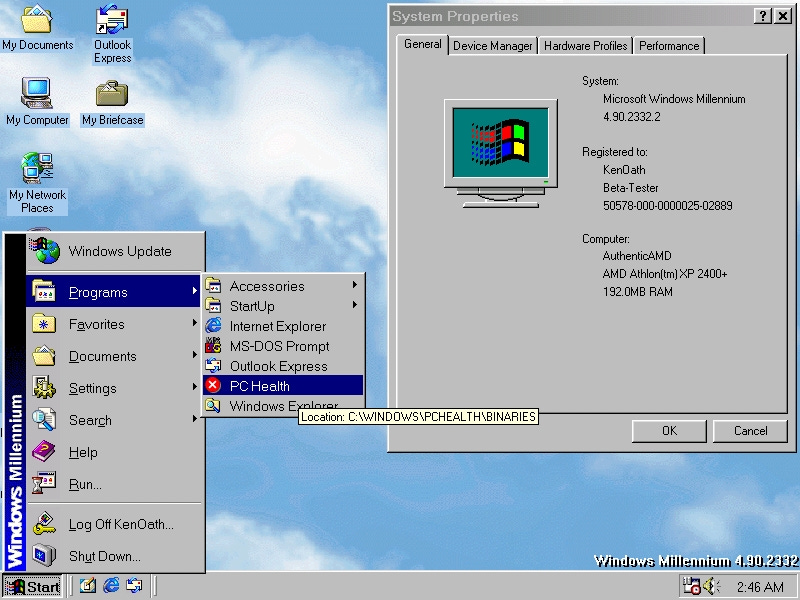This screenshot has width=800, height=600.
Task: Click the Windows Update globe icon
Action: [x=45, y=251]
